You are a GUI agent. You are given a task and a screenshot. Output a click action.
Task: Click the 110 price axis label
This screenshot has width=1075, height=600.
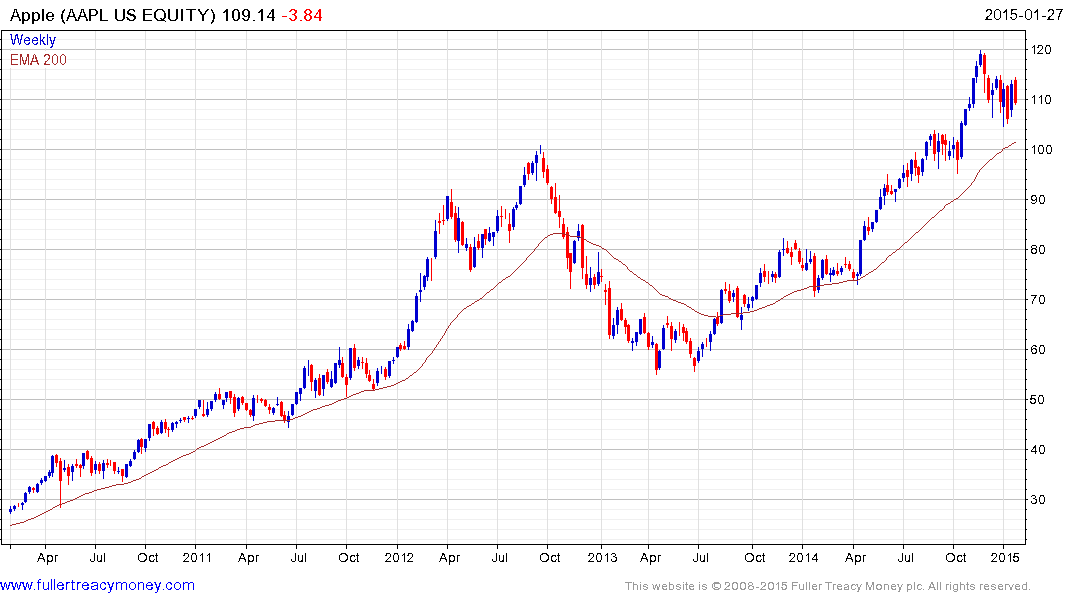pos(1041,99)
